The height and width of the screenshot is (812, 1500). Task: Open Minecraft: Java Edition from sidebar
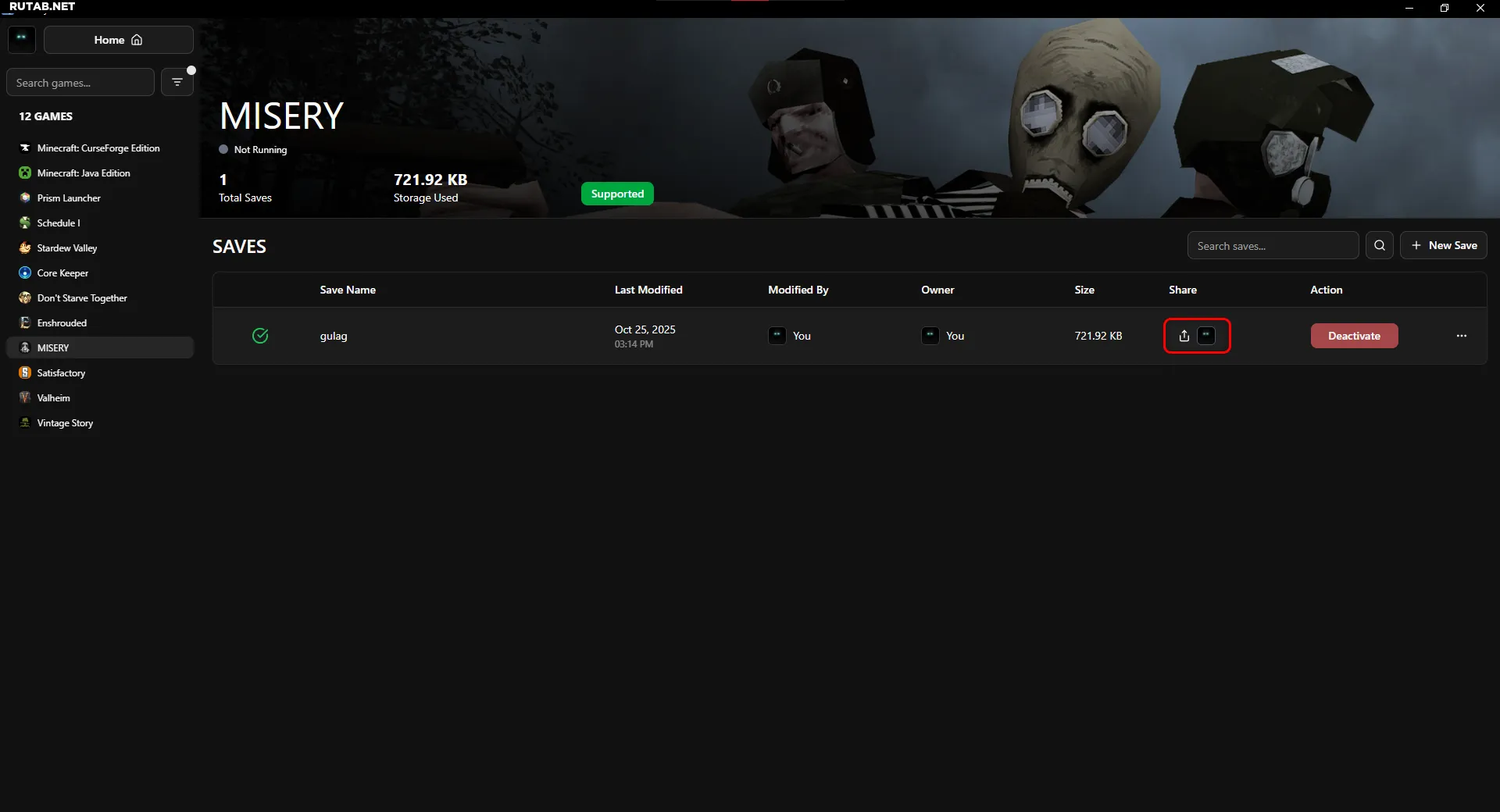click(84, 173)
